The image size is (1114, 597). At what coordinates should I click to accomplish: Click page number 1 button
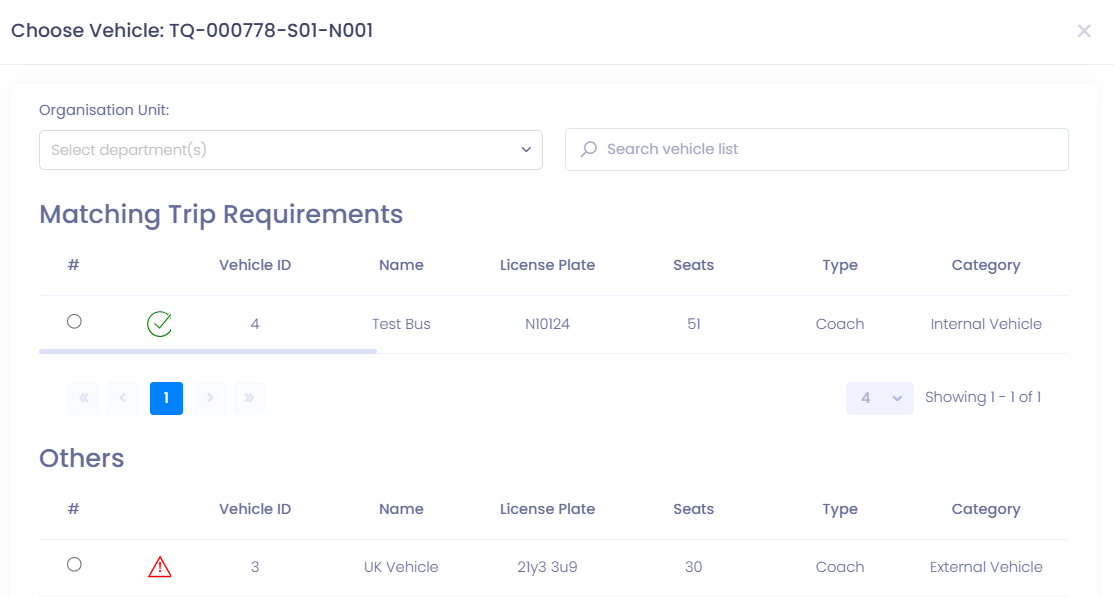pyautogui.click(x=166, y=398)
